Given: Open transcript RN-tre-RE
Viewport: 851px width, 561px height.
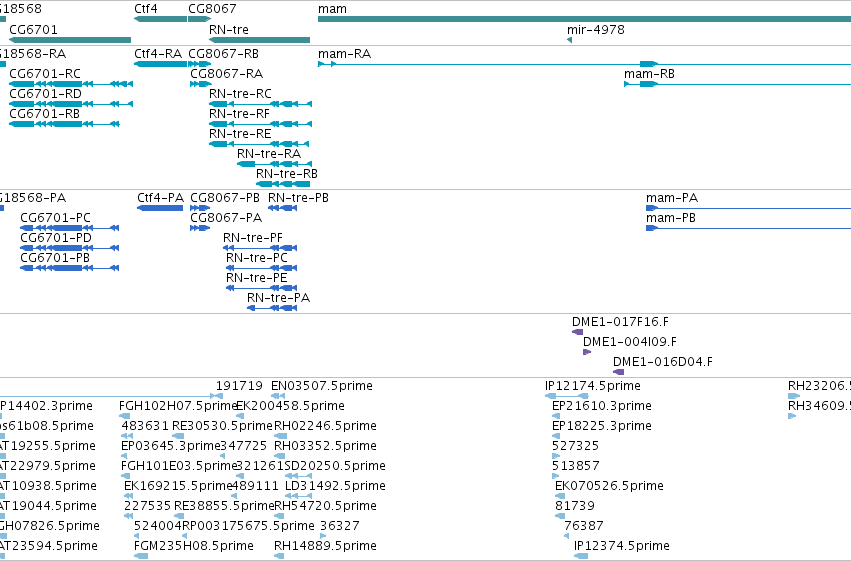Looking at the screenshot, I should point(240,133).
